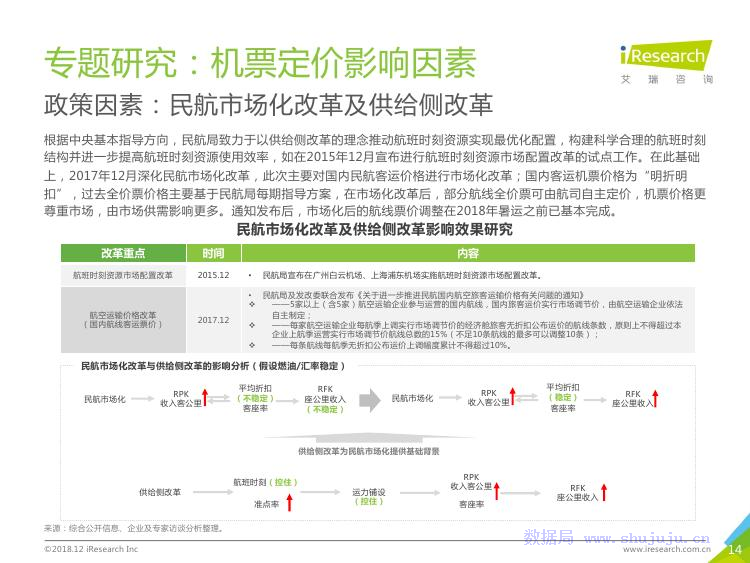Screen dimensions: 750x563
Task: Select subtitle 政策因素：民航市场化改革及供给侧改革
Action: tap(268, 105)
